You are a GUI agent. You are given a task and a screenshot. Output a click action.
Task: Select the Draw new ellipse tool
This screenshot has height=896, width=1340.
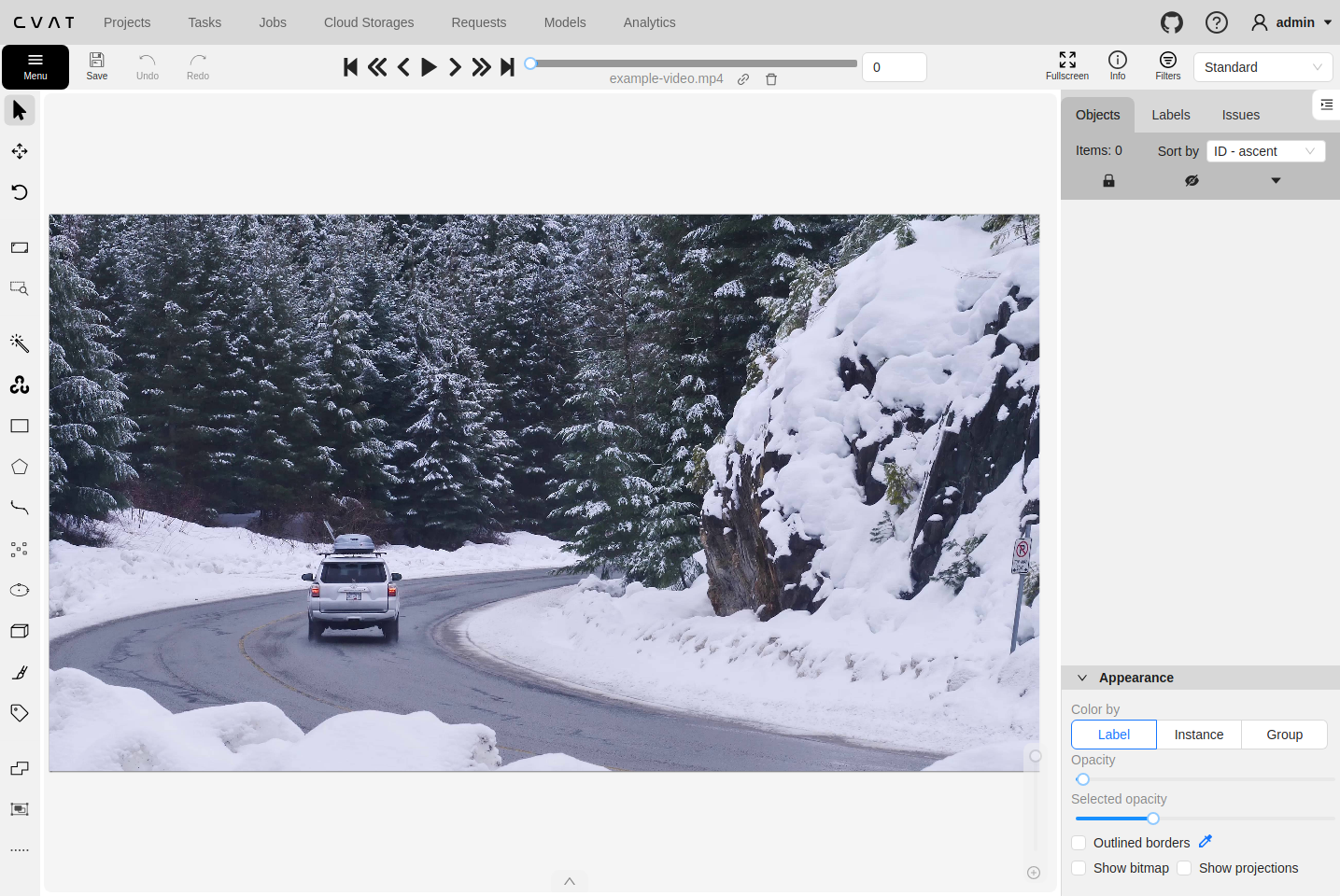point(20,590)
